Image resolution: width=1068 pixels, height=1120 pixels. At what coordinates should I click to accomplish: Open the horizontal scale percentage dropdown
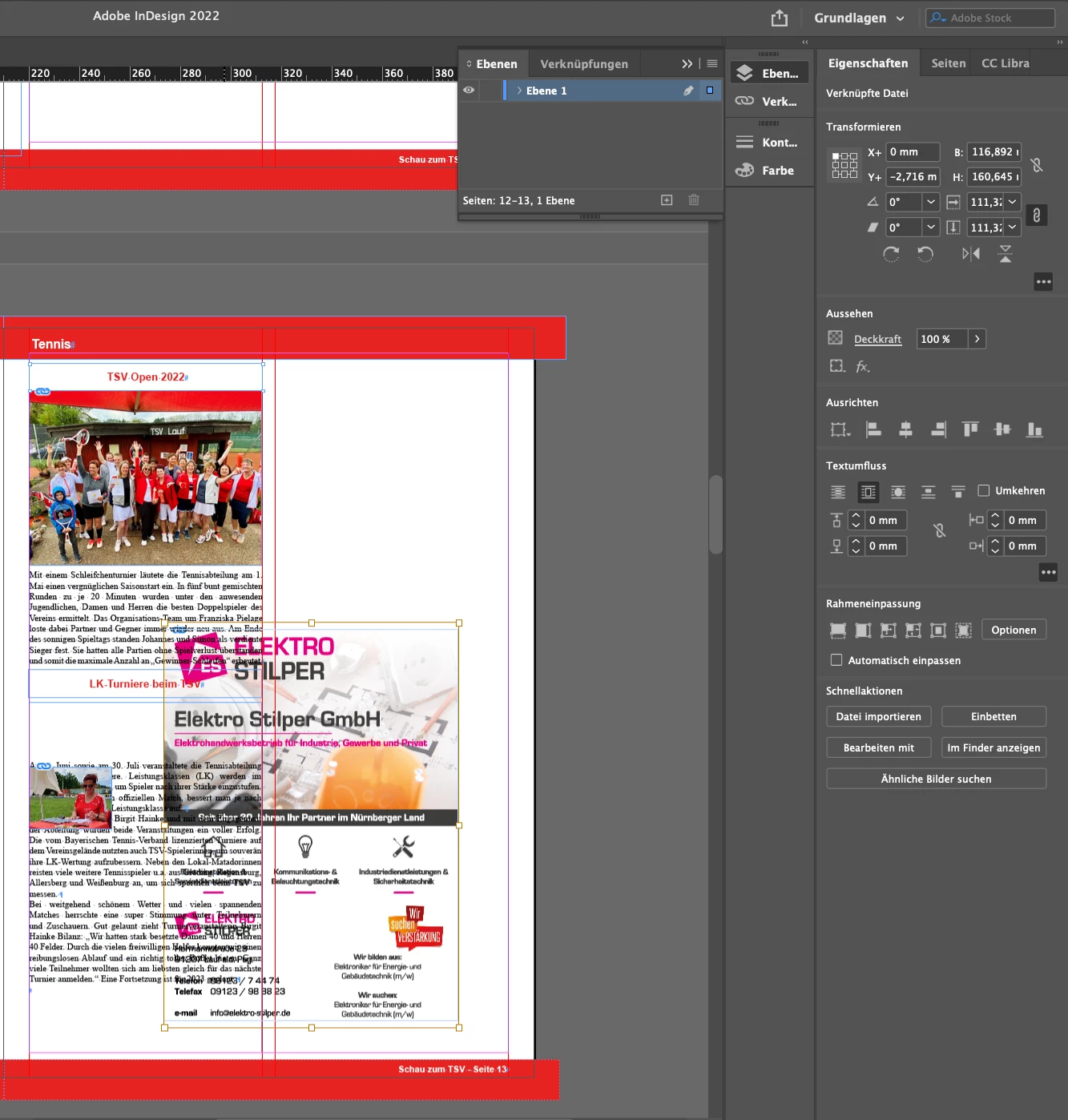[1013, 202]
